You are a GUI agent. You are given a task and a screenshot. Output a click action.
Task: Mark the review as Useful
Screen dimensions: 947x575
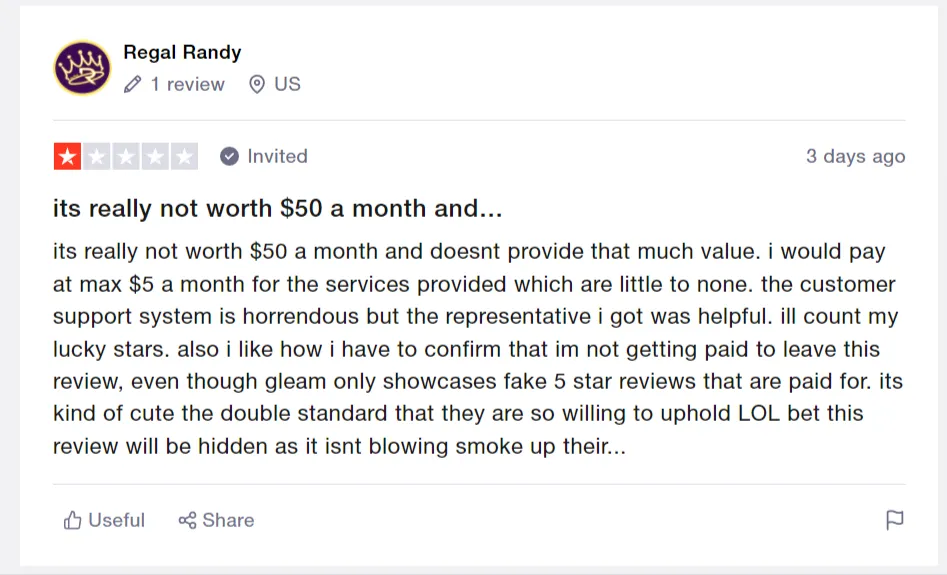tap(104, 520)
